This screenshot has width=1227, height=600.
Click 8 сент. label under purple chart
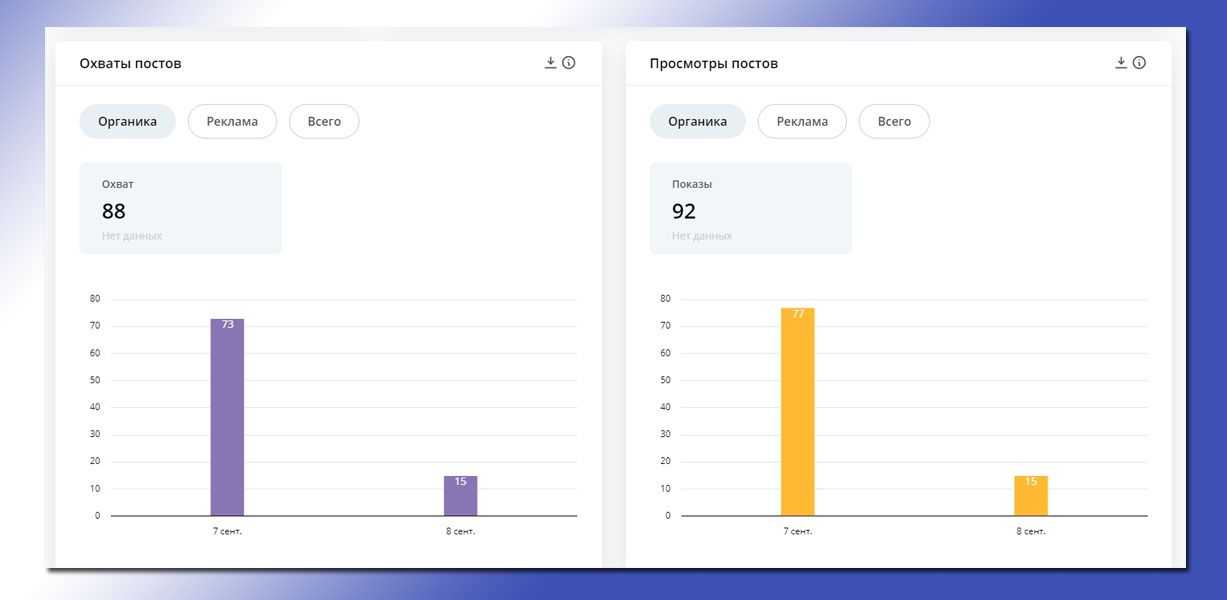click(461, 531)
